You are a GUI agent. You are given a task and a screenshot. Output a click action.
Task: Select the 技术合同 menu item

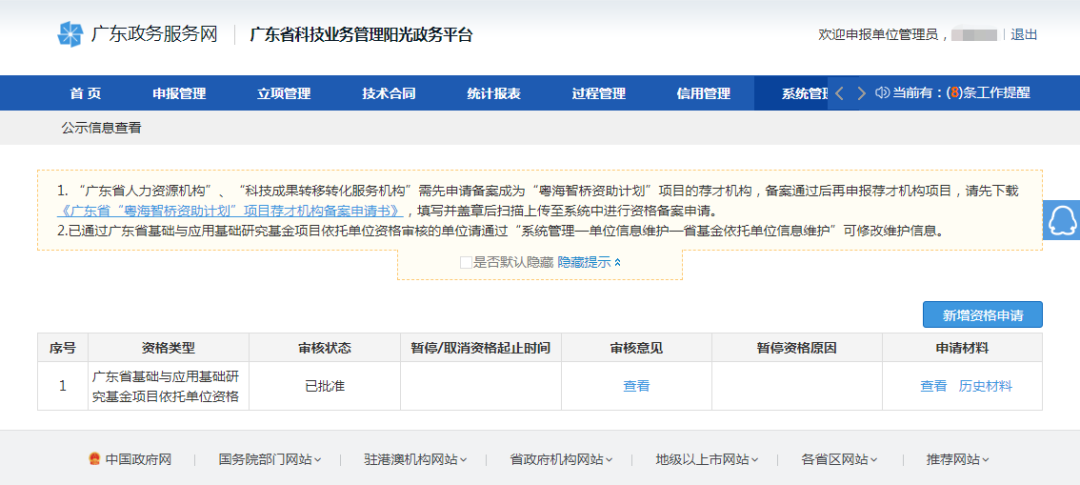pos(389,93)
